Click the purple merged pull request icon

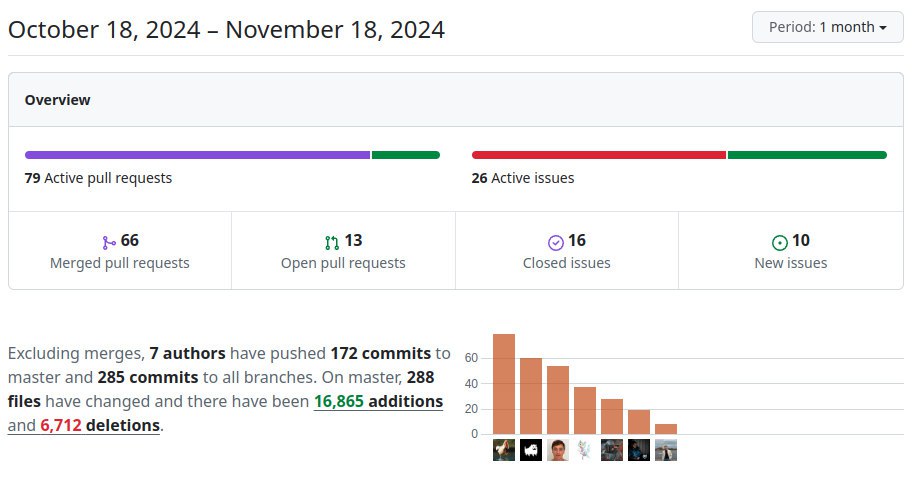point(109,242)
